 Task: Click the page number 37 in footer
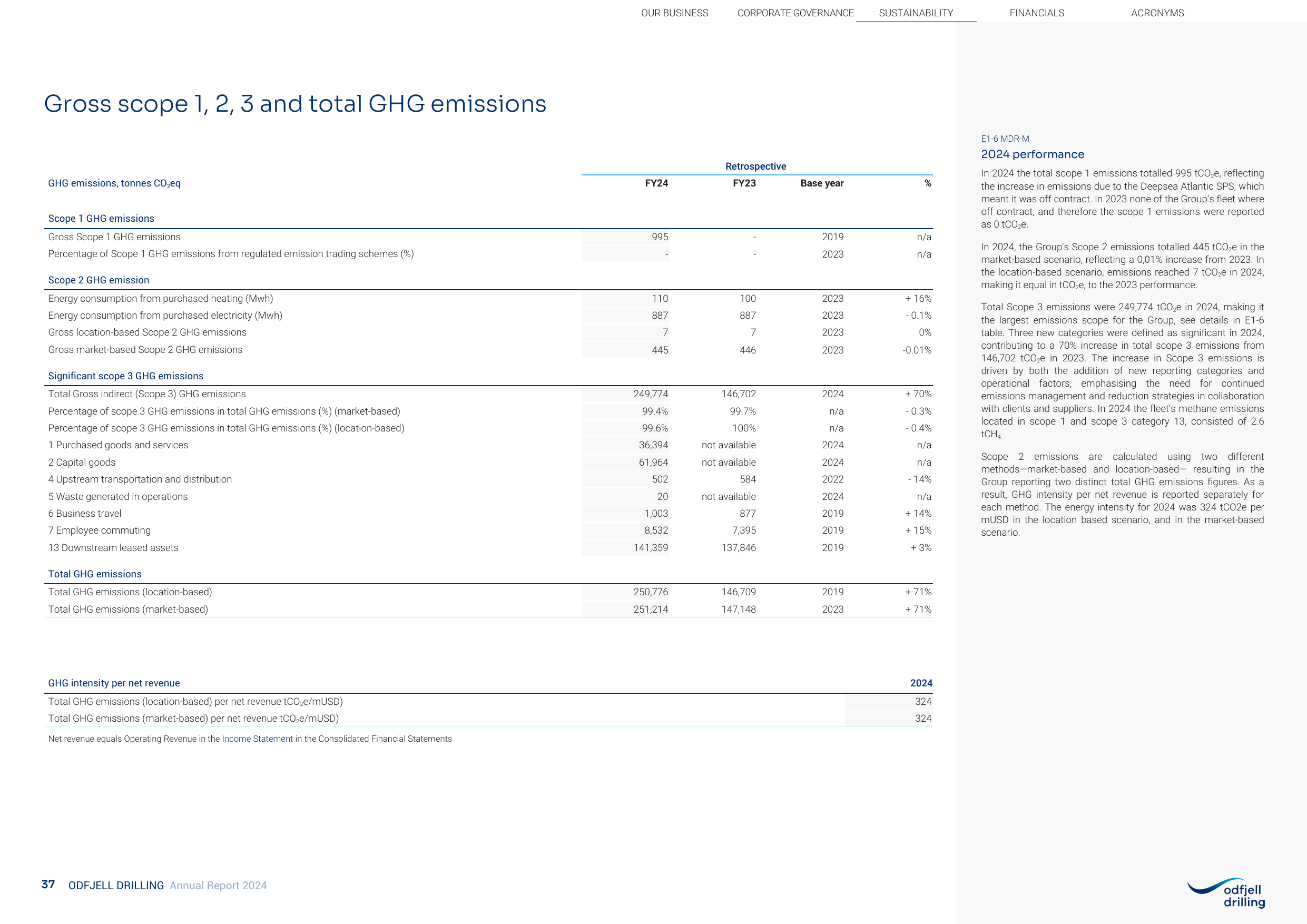(48, 884)
